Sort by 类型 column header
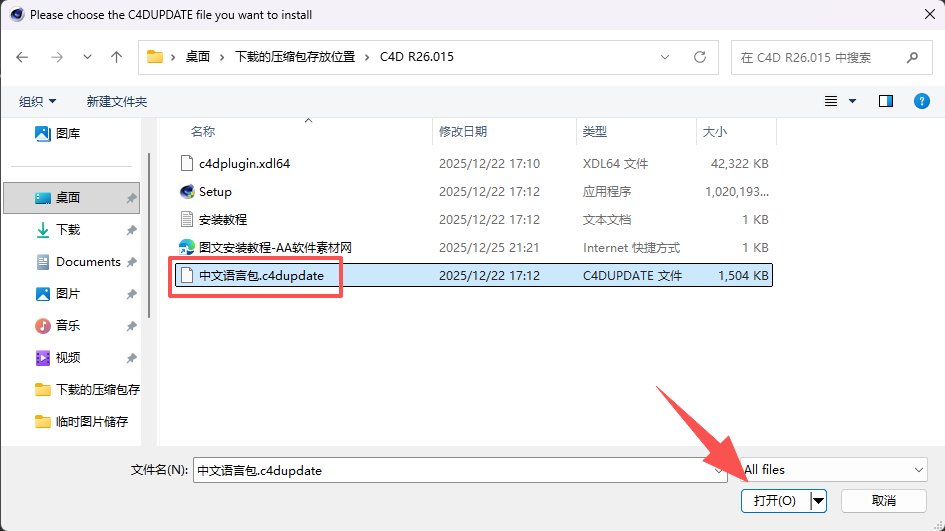The image size is (945, 531). coord(595,131)
